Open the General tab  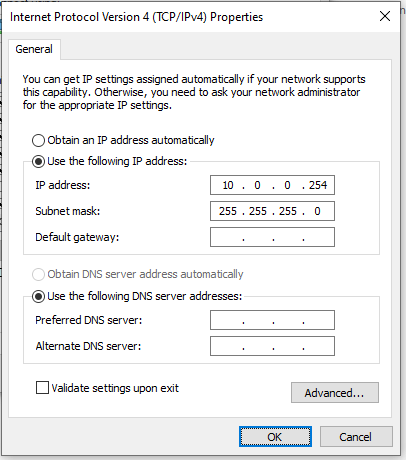(34, 49)
